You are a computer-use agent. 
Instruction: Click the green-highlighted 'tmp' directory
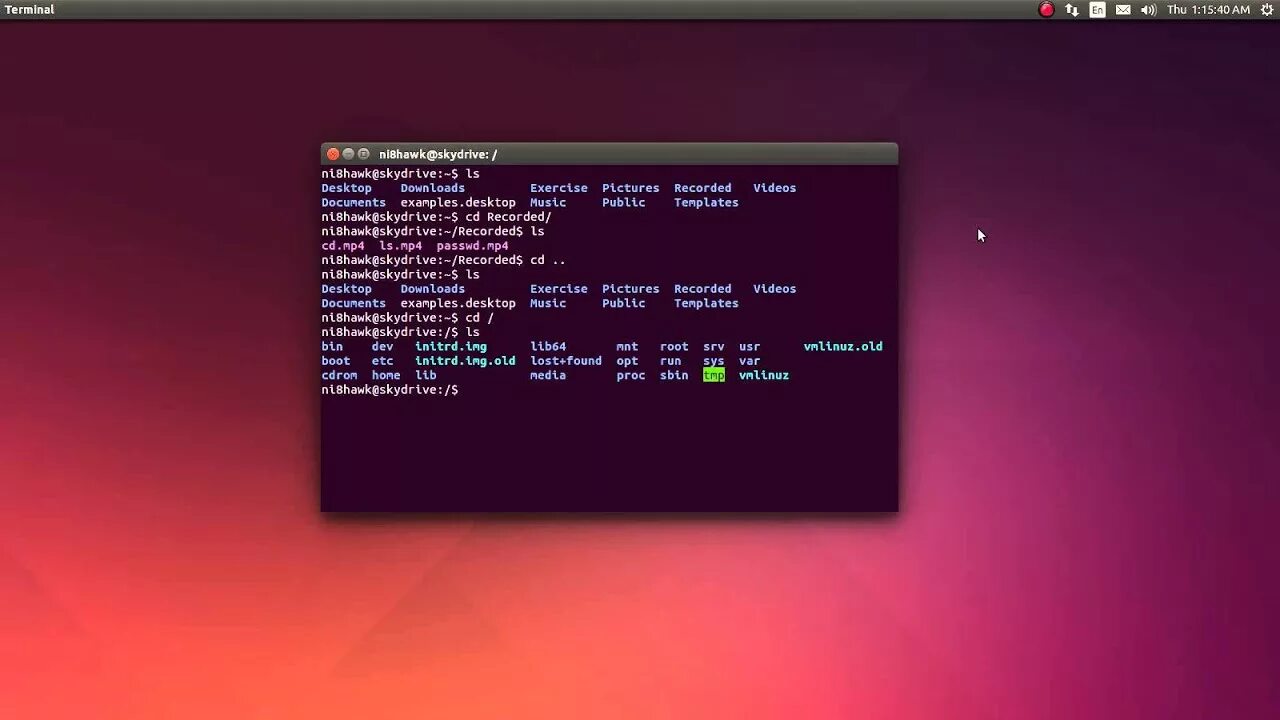tap(714, 376)
